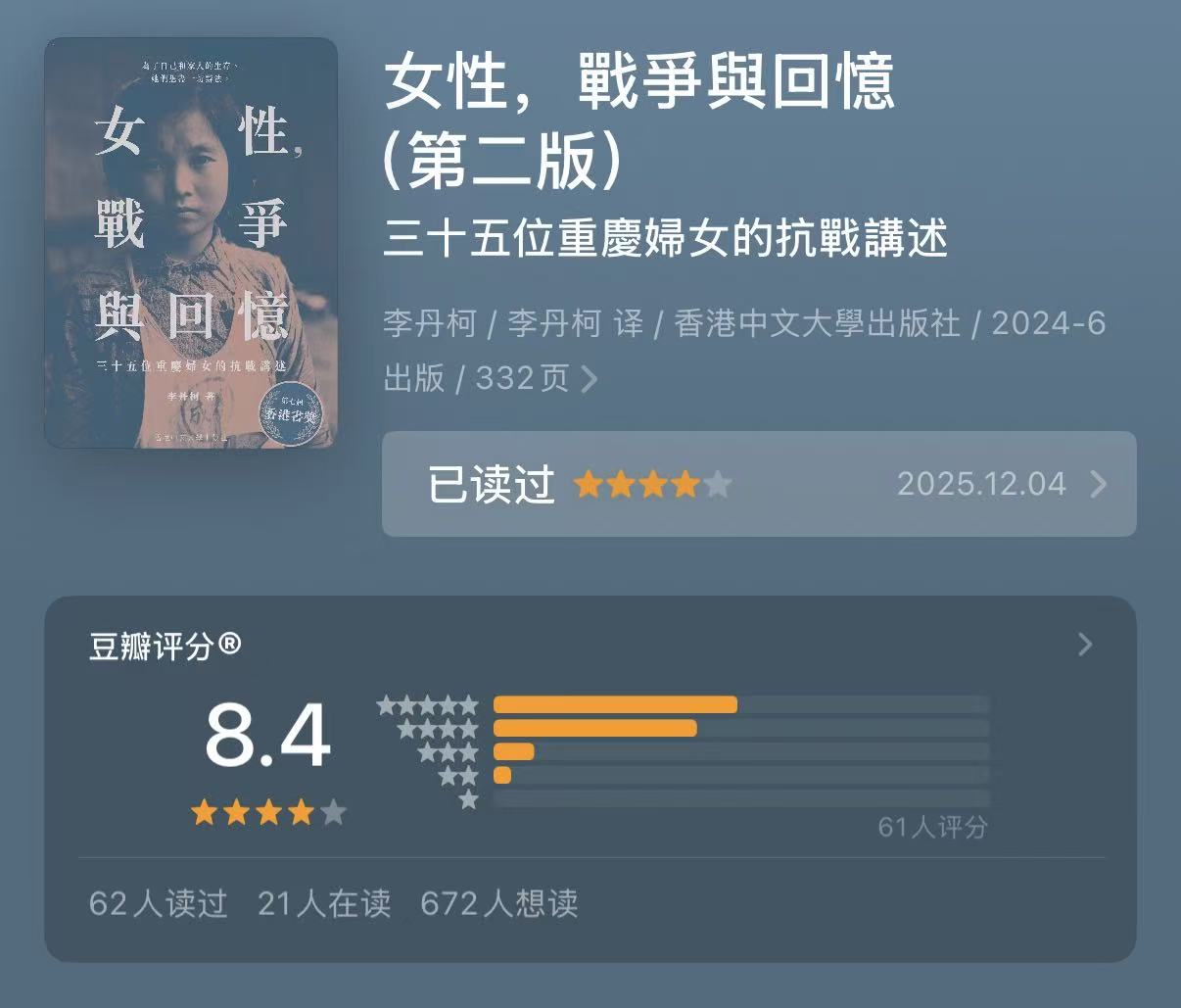Open the 21人在读 list
Viewport: 1181px width, 1008px height.
coord(324,903)
